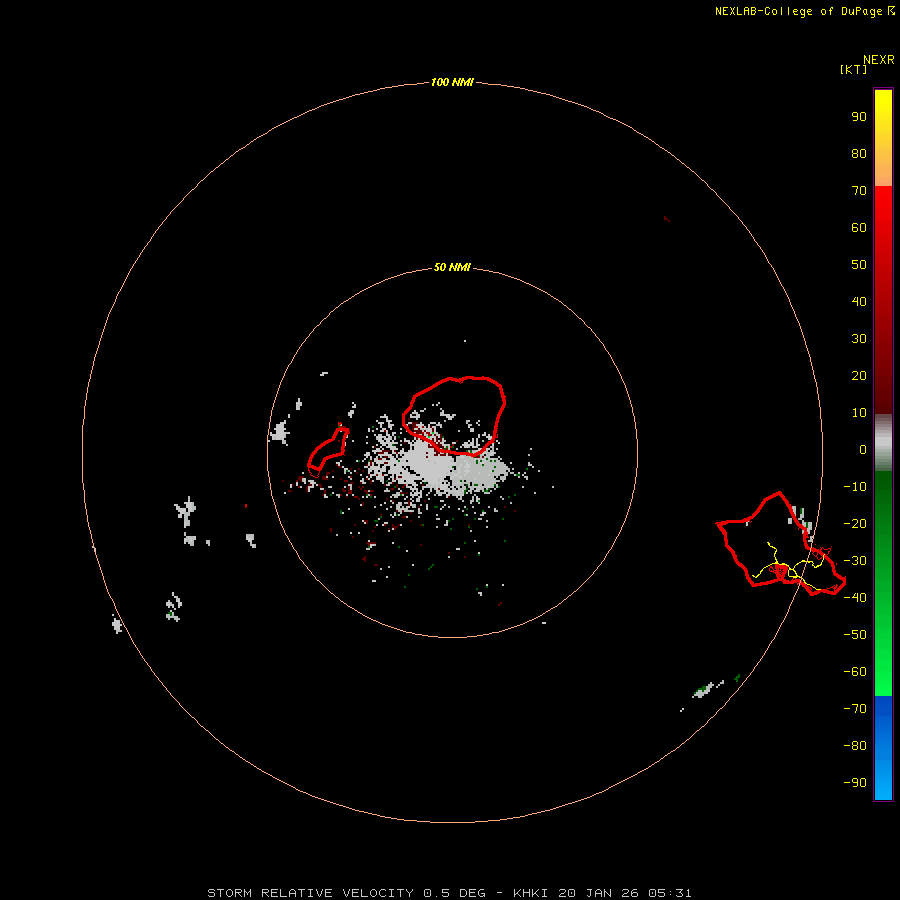The height and width of the screenshot is (900, 900).
Task: Click the -90 value on velocity scale
Action: click(855, 783)
